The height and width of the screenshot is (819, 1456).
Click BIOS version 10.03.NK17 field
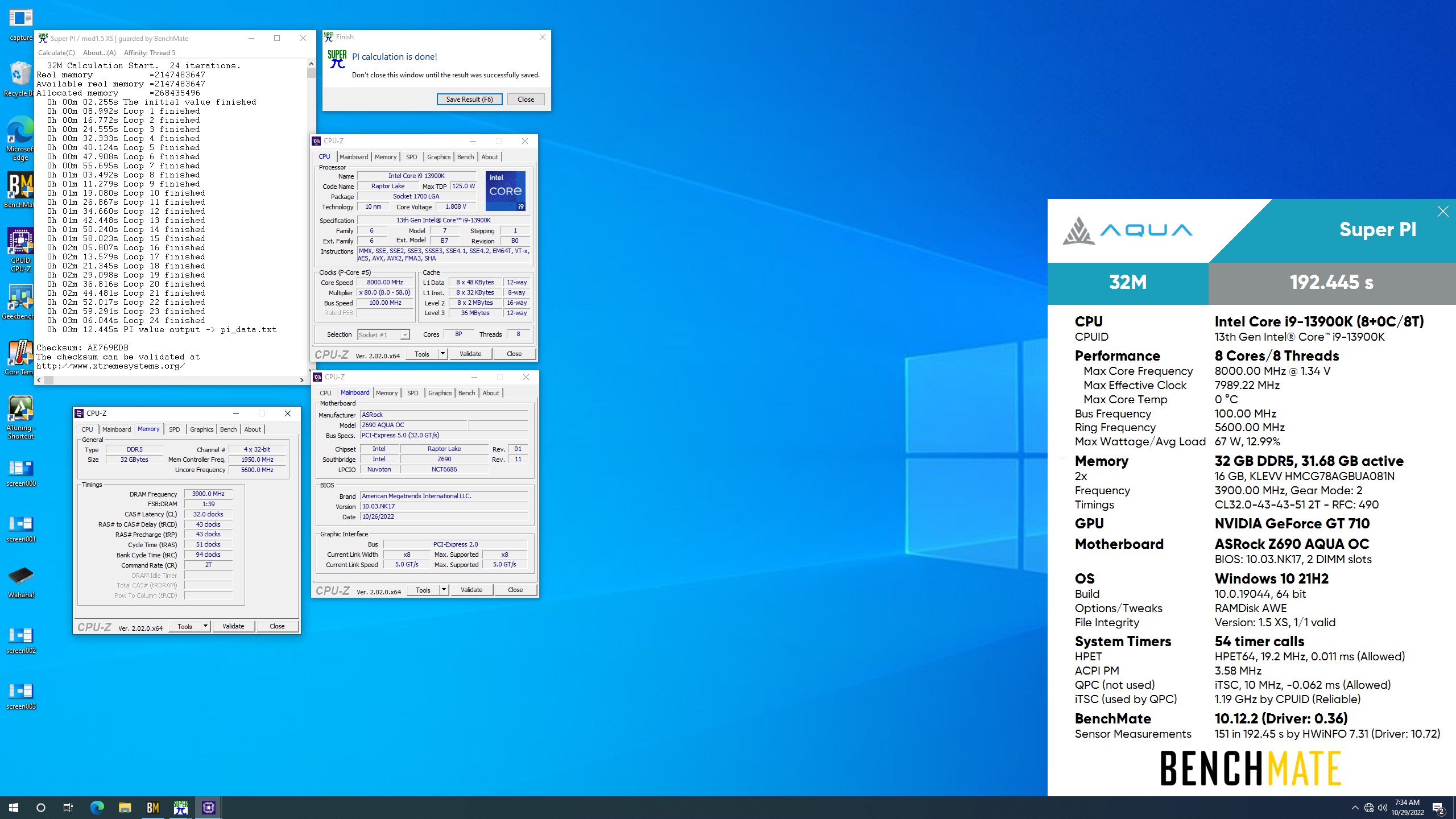click(444, 507)
